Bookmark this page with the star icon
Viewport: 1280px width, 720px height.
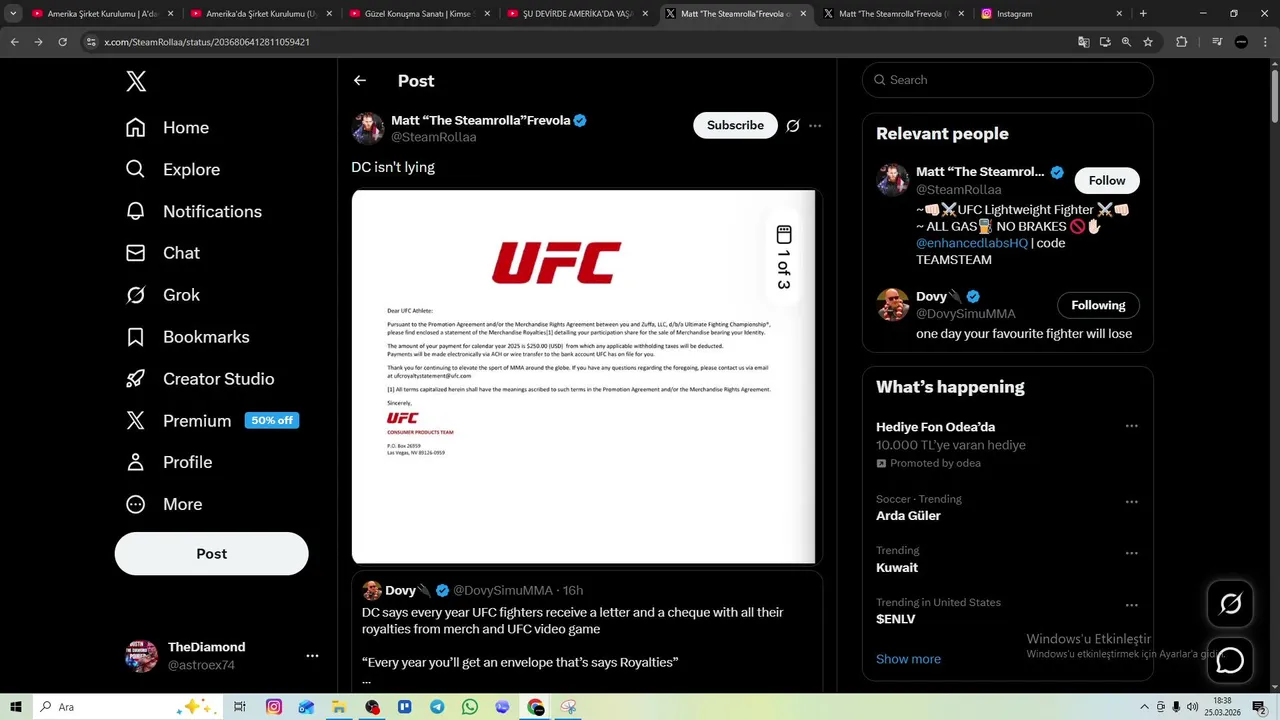point(1148,42)
